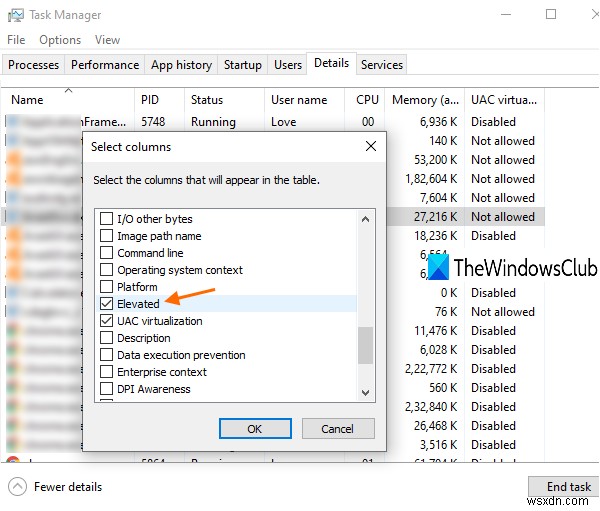This screenshot has height=511, width=600.
Task: Disable the UAC virtualization checkbox
Action: point(106,320)
